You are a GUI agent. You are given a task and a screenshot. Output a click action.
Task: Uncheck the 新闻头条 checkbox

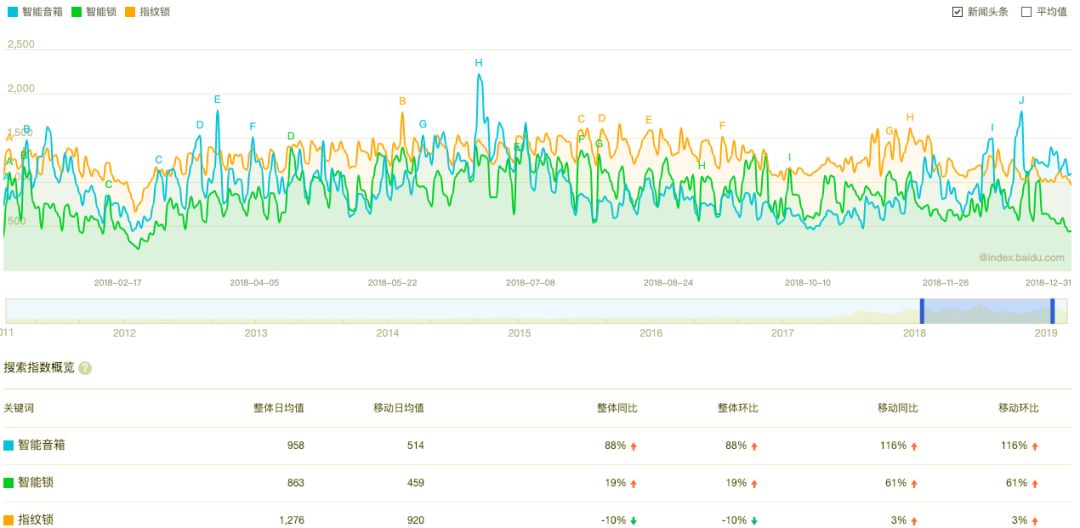coord(958,12)
